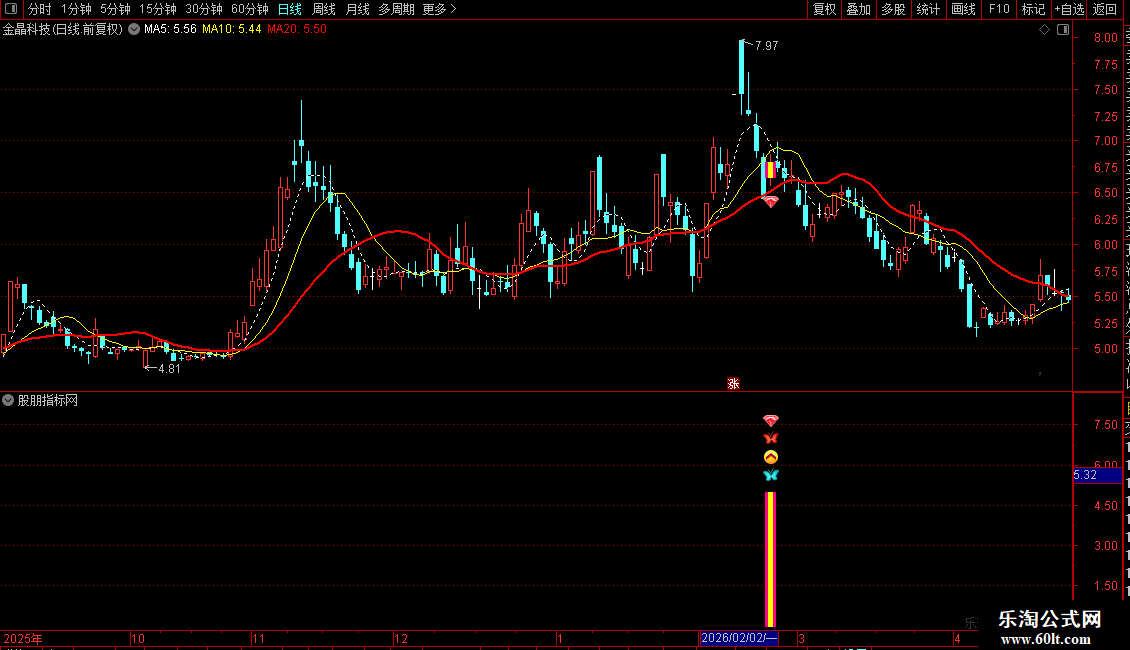Viewport: 1130px width, 650px height.
Task: Click the 7.97 high price marker
Action: pos(766,45)
